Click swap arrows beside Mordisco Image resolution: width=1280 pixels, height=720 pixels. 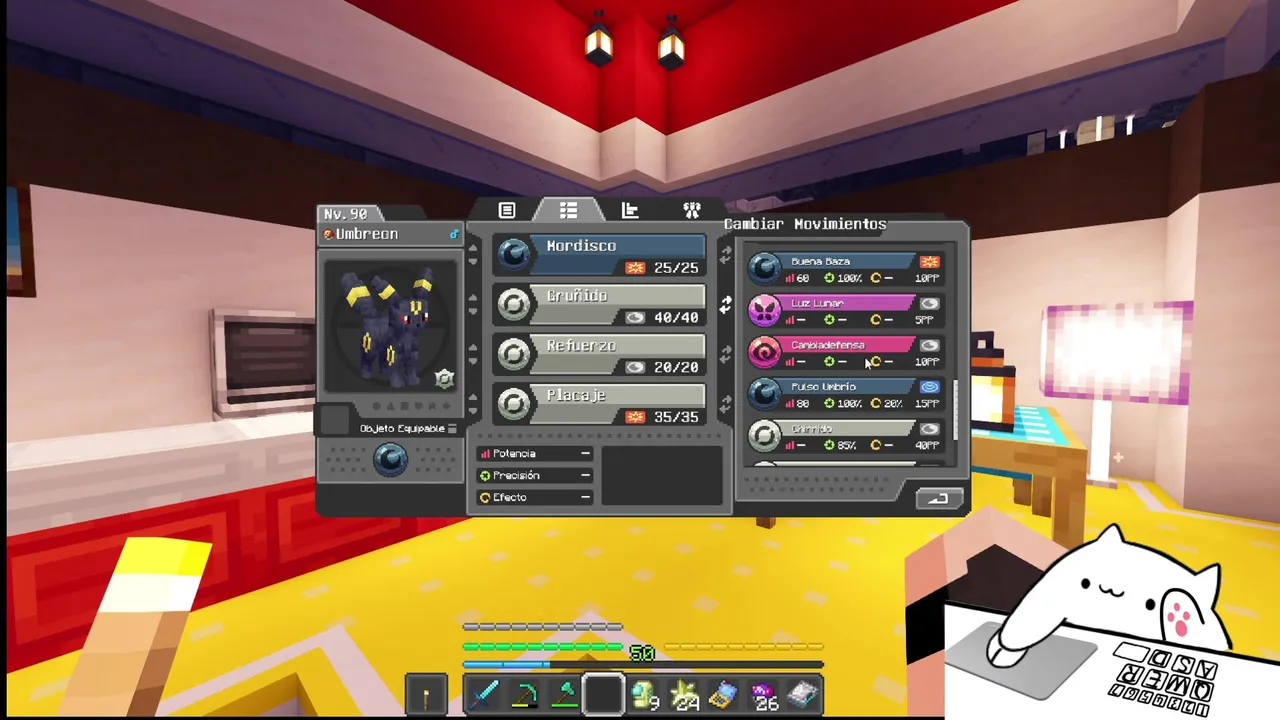725,255
